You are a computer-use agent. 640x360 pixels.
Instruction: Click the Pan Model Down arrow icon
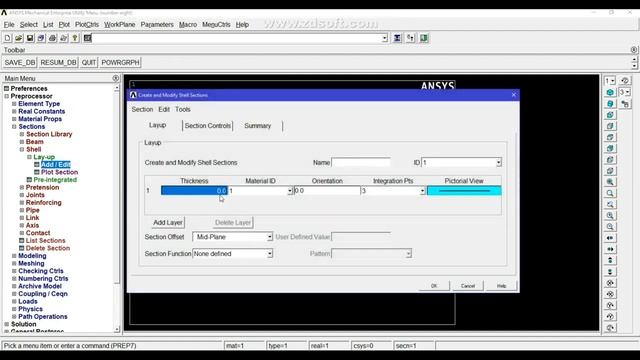[x=610, y=271]
